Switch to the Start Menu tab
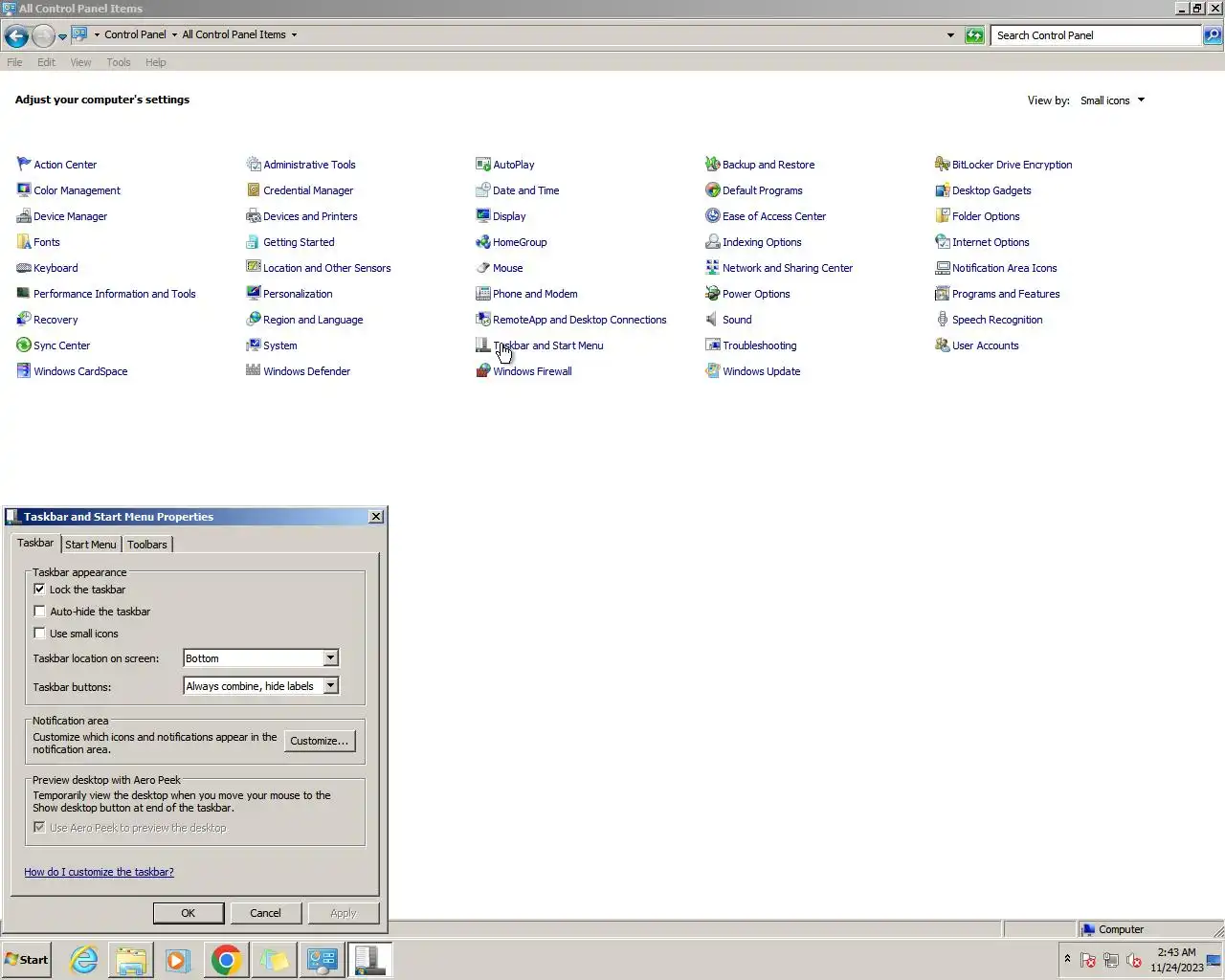 pos(91,545)
